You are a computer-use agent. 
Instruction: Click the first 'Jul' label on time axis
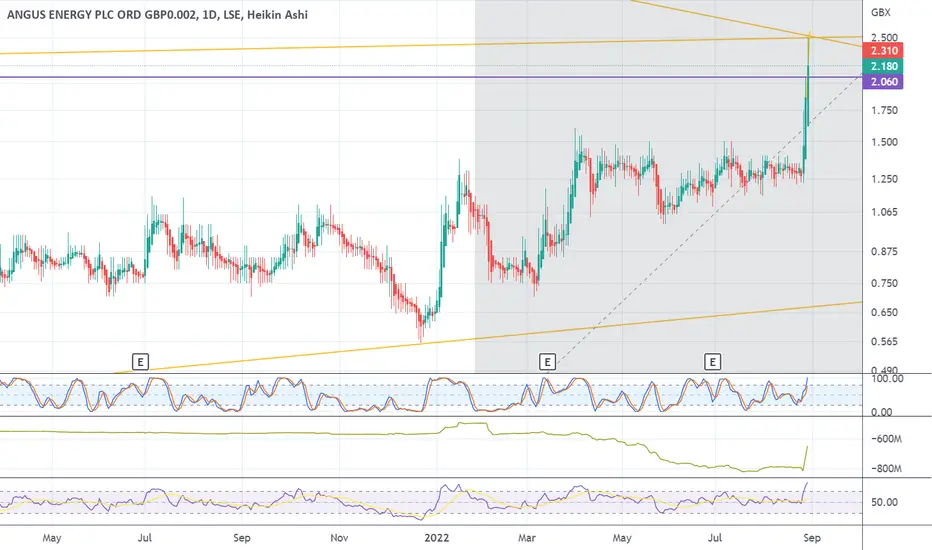[x=144, y=538]
